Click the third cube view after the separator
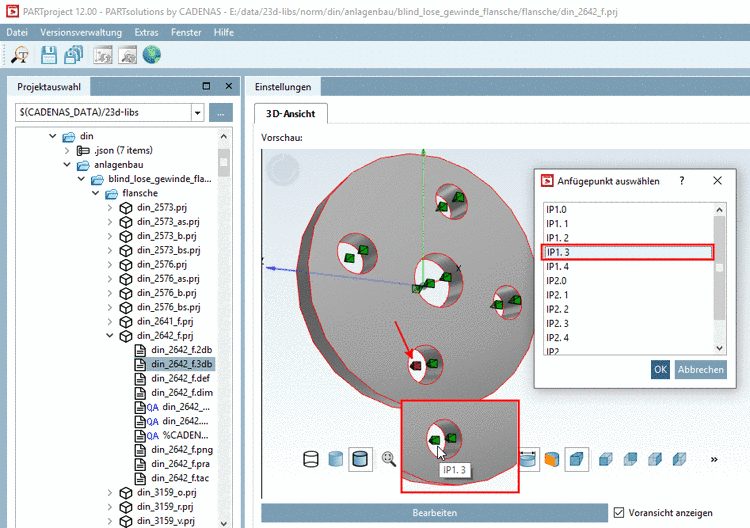 coord(655,460)
